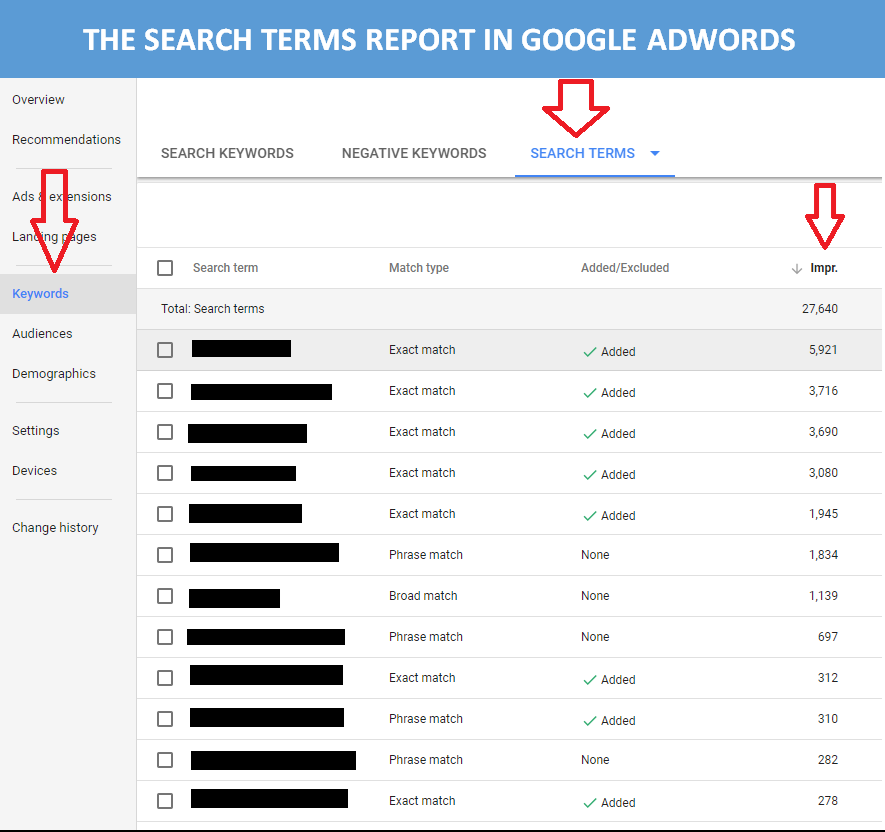
Task: Click the green Added checkmark in 3,690 row
Action: click(590, 433)
